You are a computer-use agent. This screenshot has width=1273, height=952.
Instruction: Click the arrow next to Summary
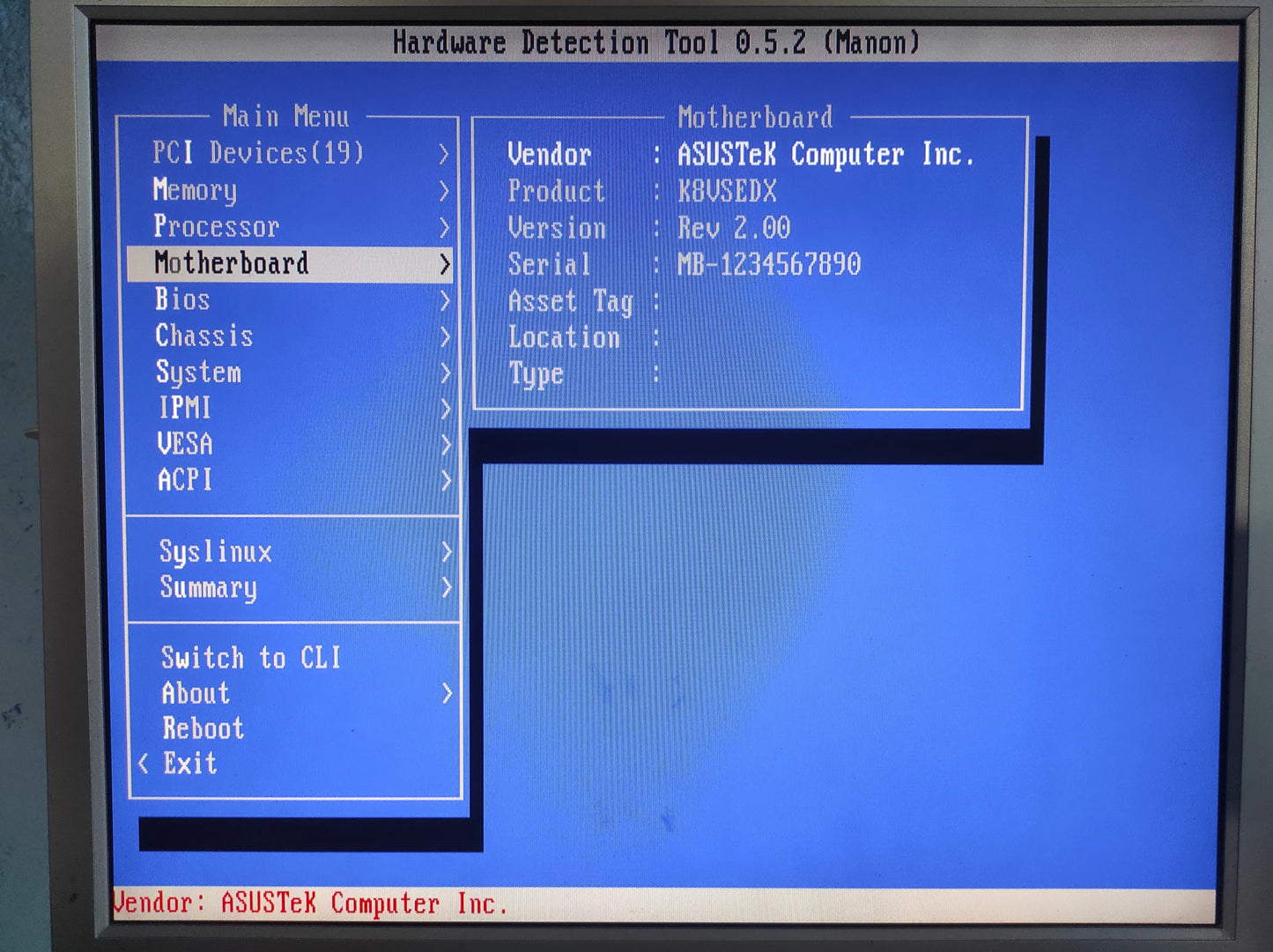[447, 587]
